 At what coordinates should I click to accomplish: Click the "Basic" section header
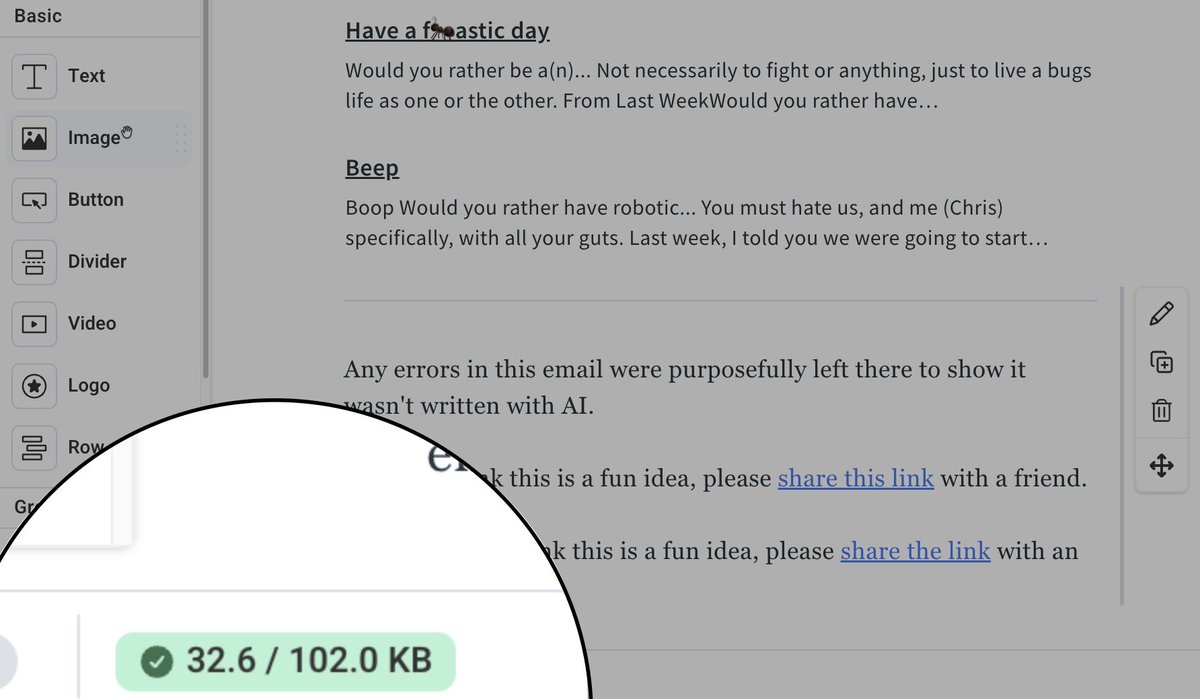(x=38, y=16)
